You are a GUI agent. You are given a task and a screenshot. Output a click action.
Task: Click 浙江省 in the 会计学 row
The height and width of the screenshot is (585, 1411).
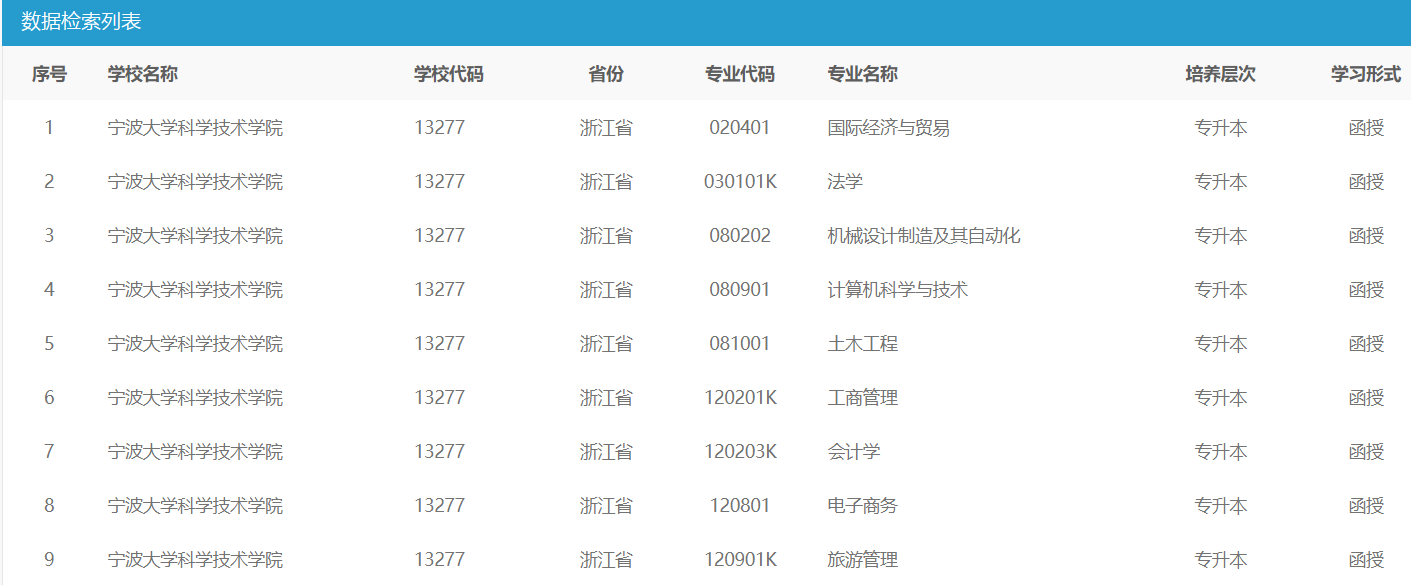606,452
